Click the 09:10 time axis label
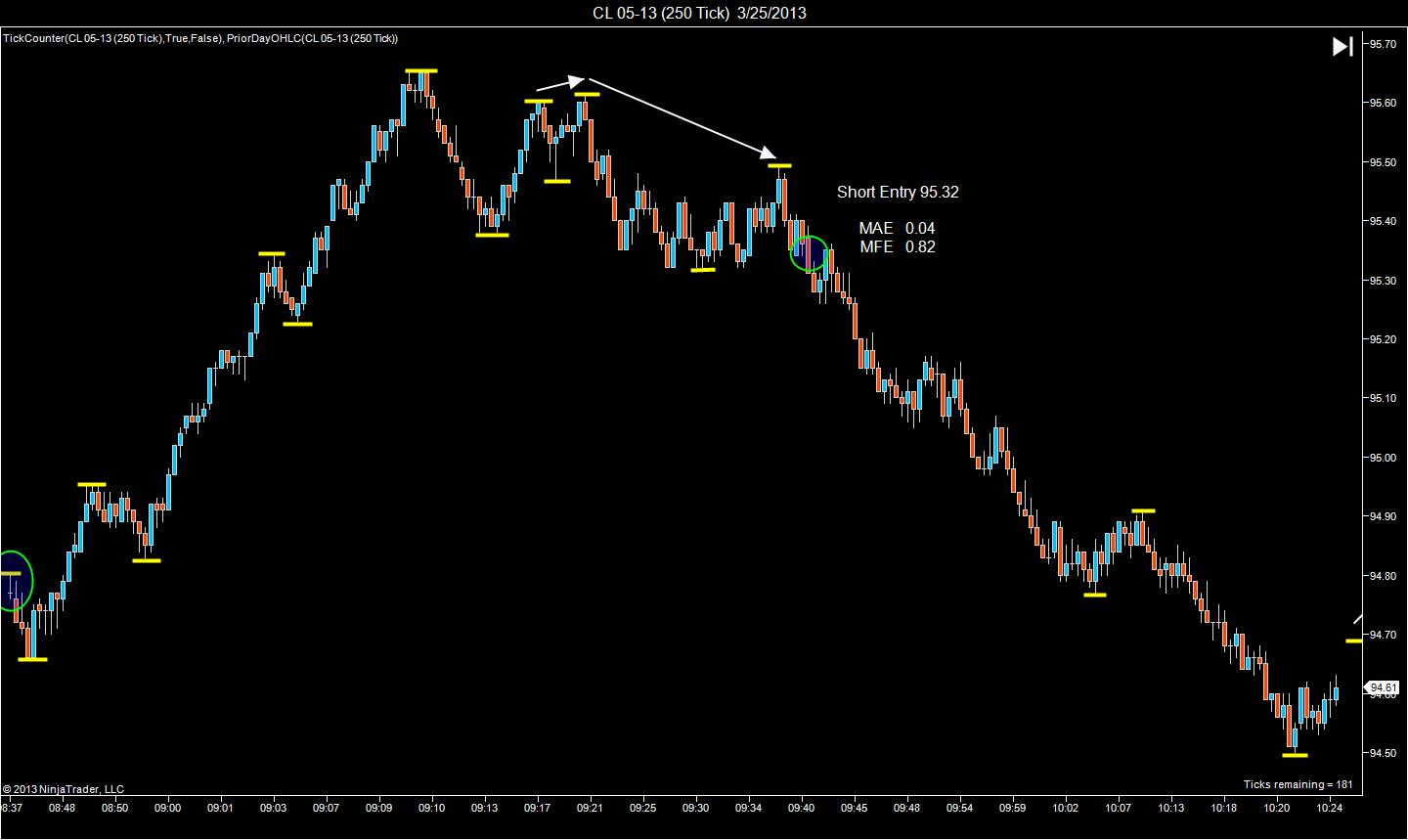 [431, 809]
